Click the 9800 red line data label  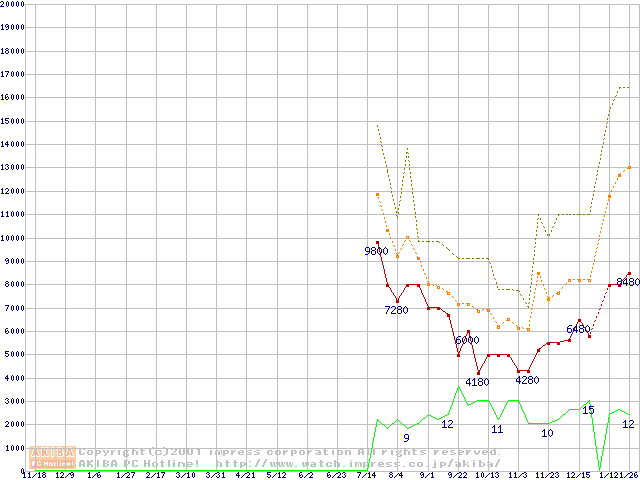(376, 251)
